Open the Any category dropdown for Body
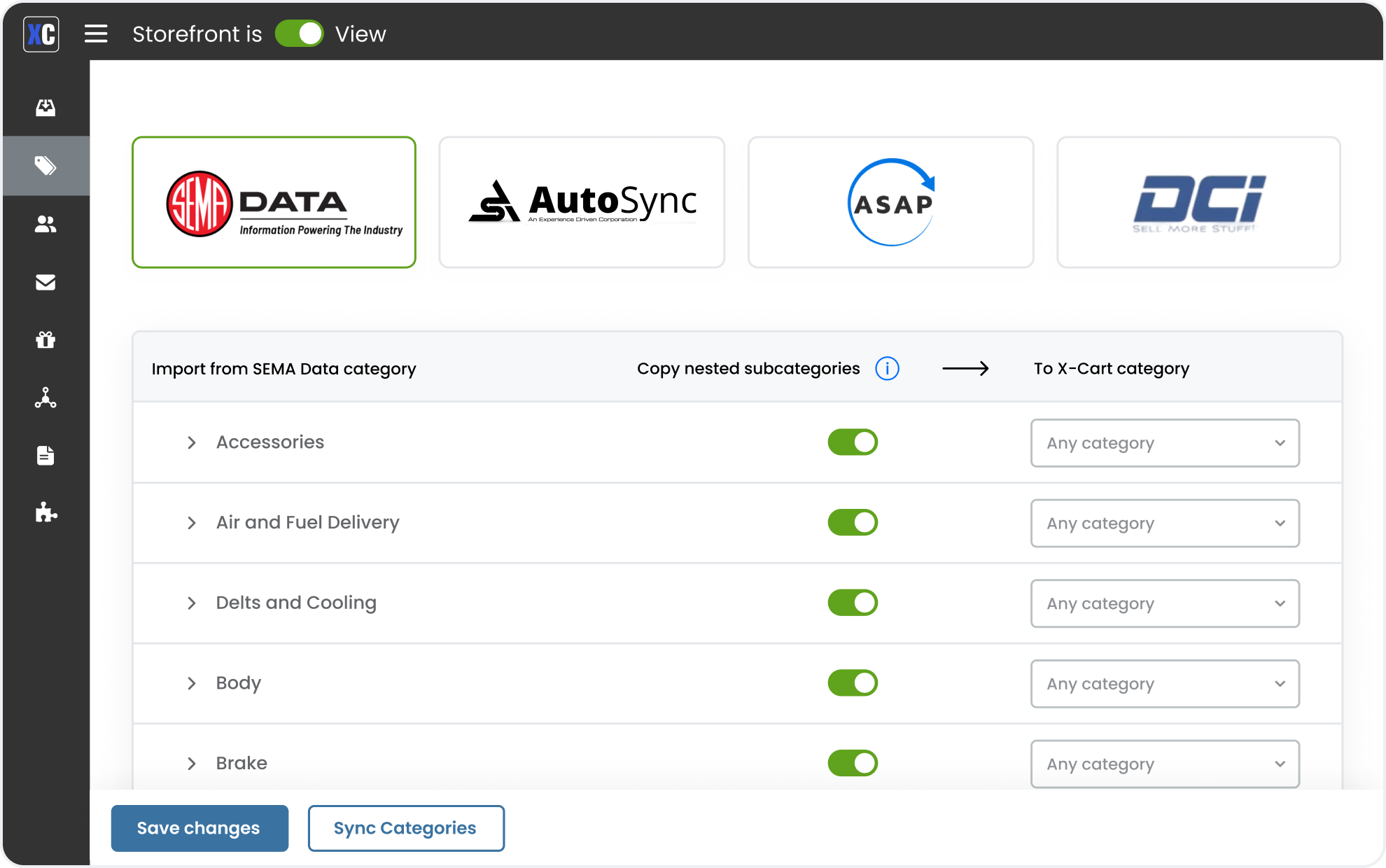 click(x=1164, y=684)
